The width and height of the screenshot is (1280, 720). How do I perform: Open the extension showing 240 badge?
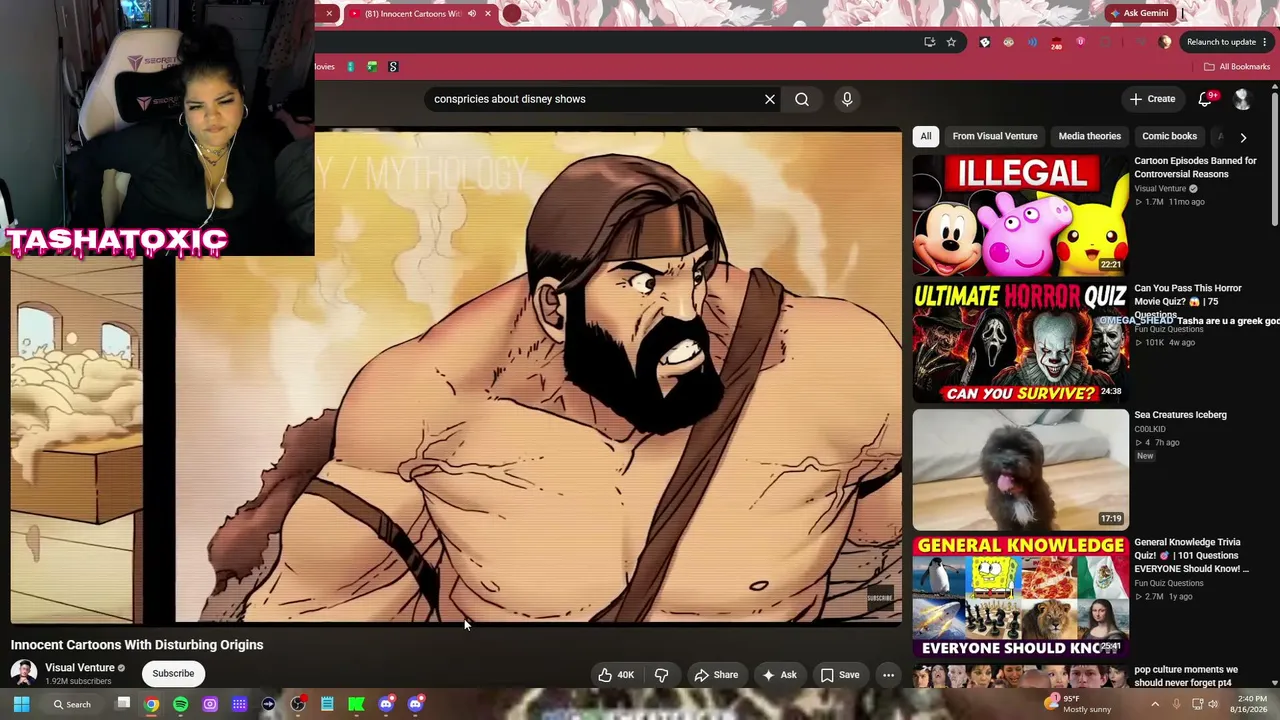tap(1056, 43)
